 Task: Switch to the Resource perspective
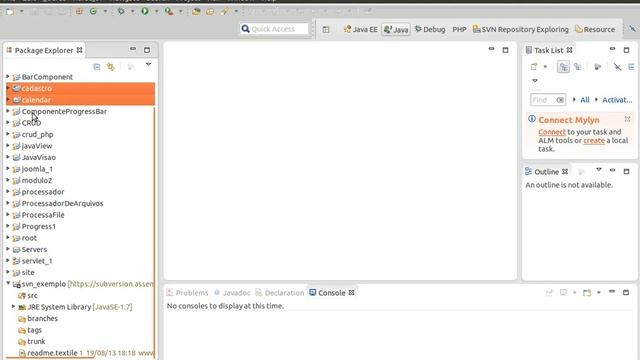(595, 29)
